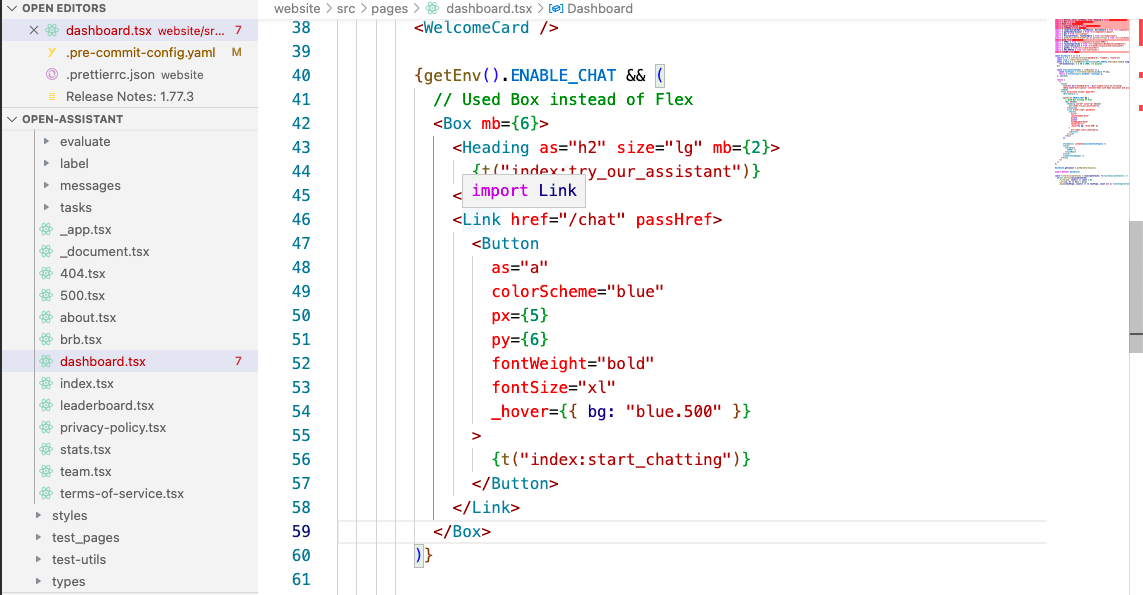
Task: Open about.tsx in explorer
Action: click(x=88, y=317)
